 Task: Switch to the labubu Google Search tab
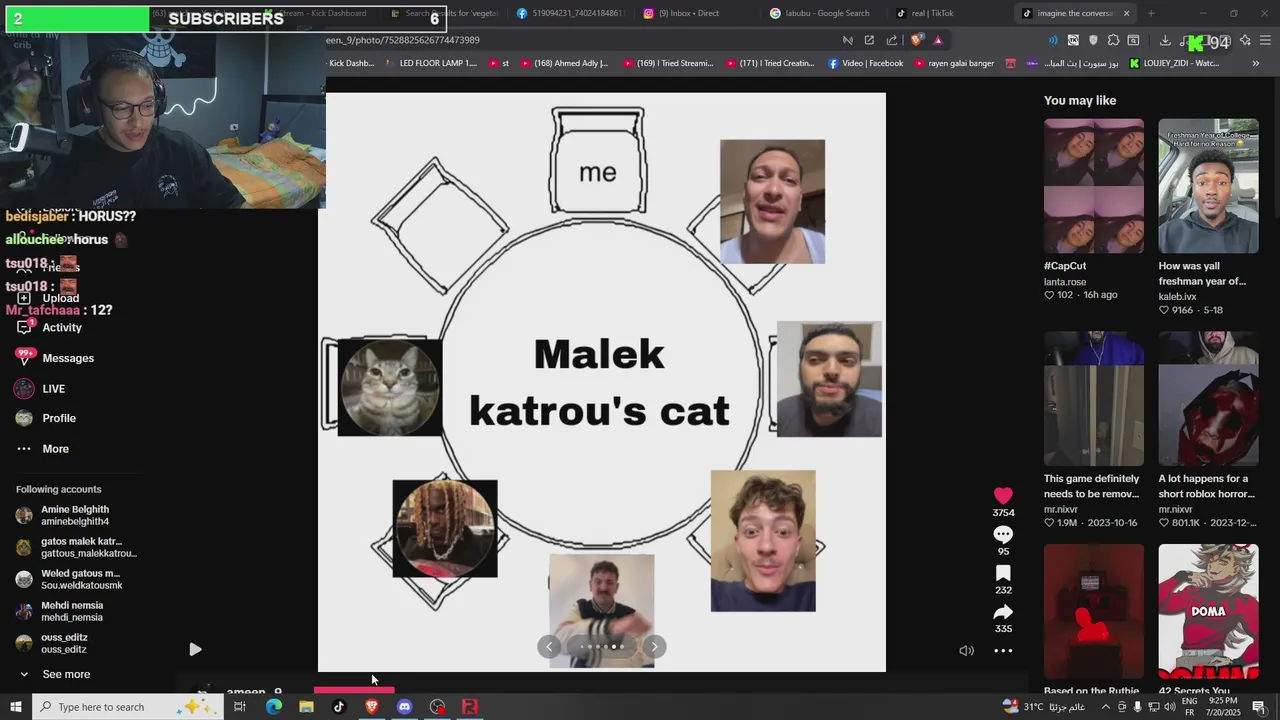[820, 13]
